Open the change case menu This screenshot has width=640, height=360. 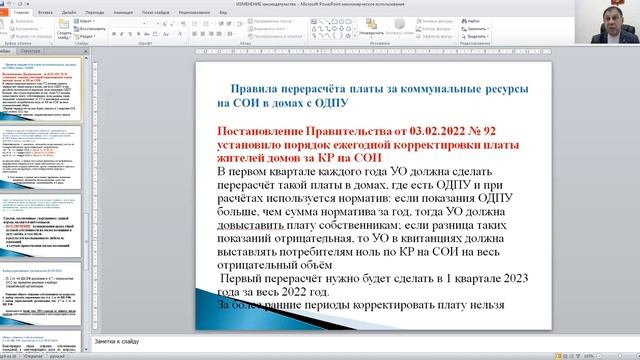coord(166,34)
